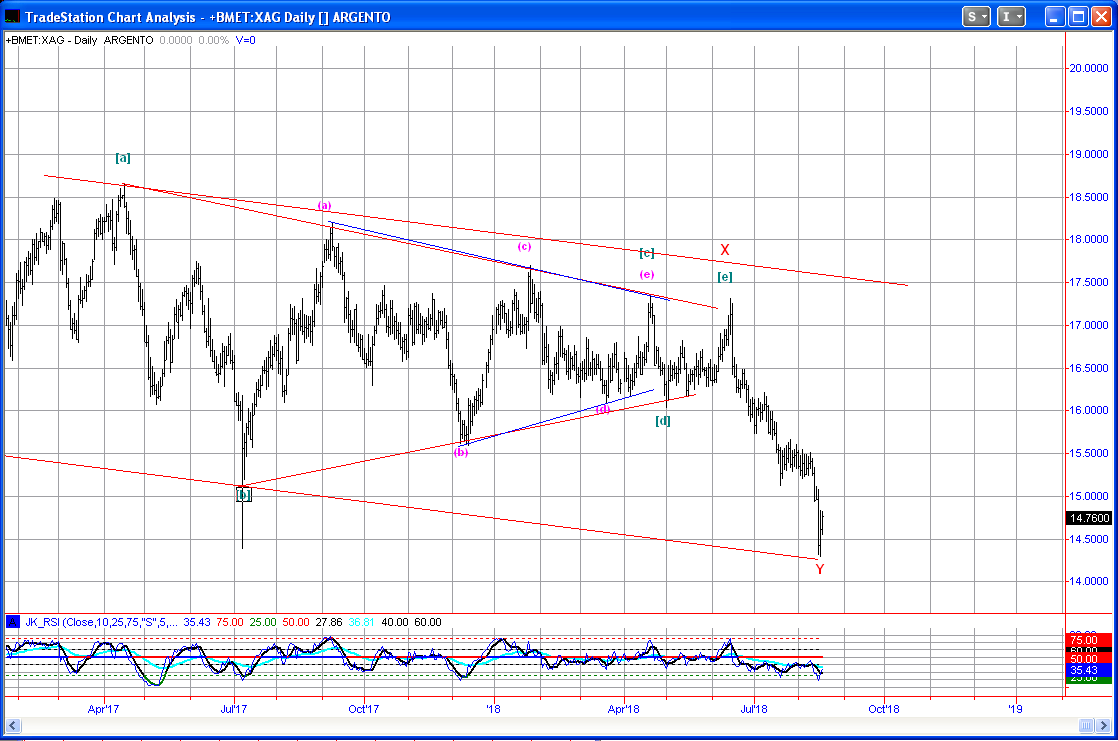Viewport: 1118px width, 741px height.
Task: Click the '19 date axis label
Action: click(1015, 708)
